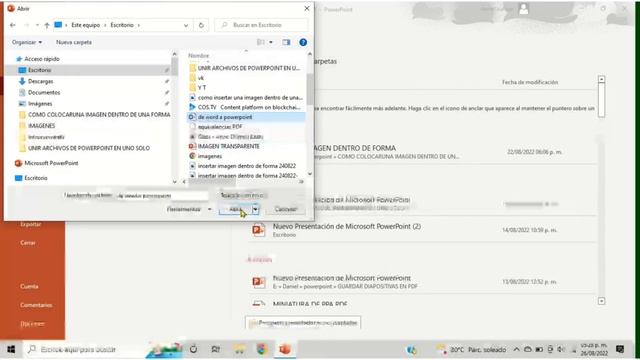This screenshot has width=640, height=360.
Task: Open Organizar dropdown menu
Action: 27,42
